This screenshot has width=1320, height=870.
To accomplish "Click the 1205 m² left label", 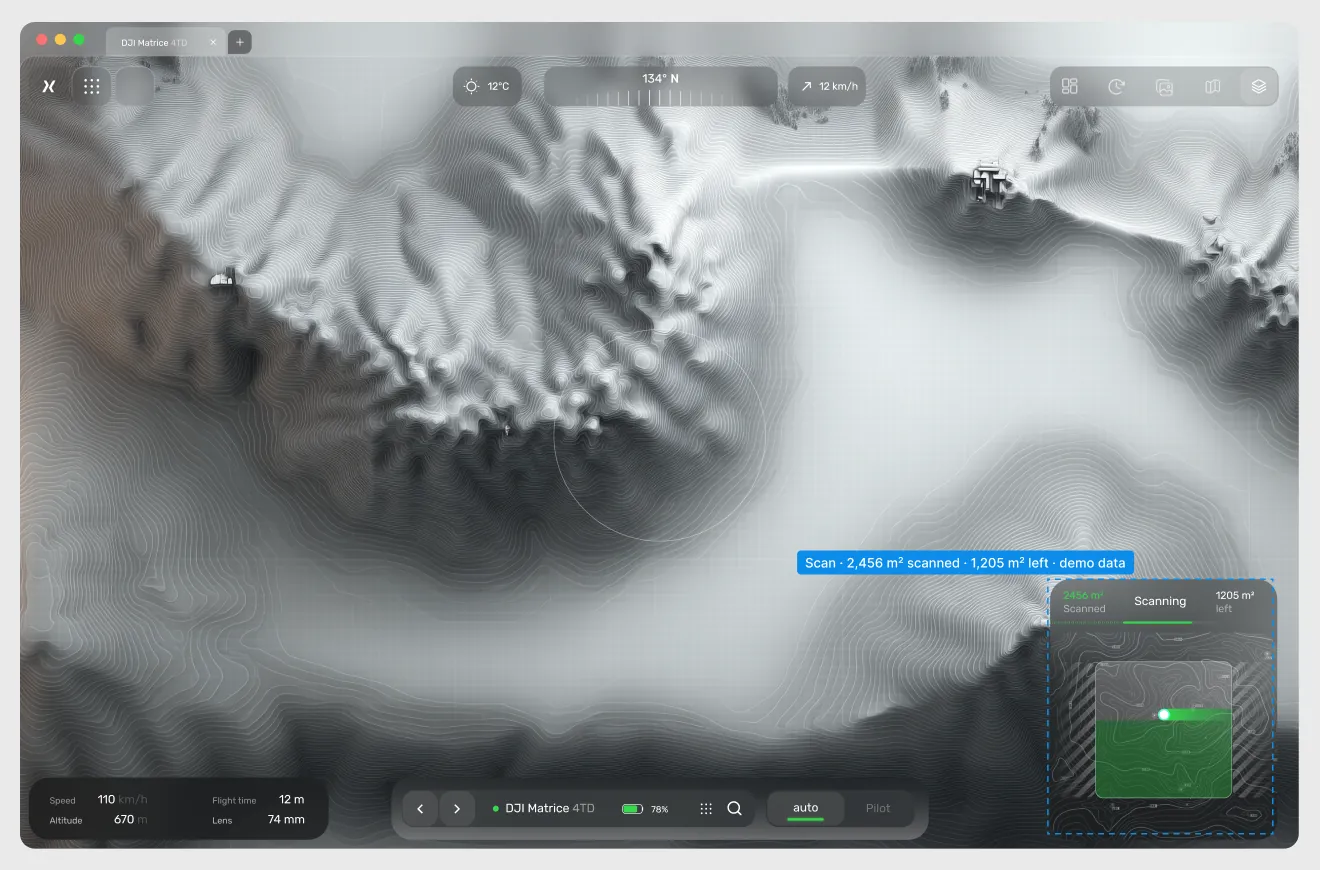I will [x=1234, y=602].
